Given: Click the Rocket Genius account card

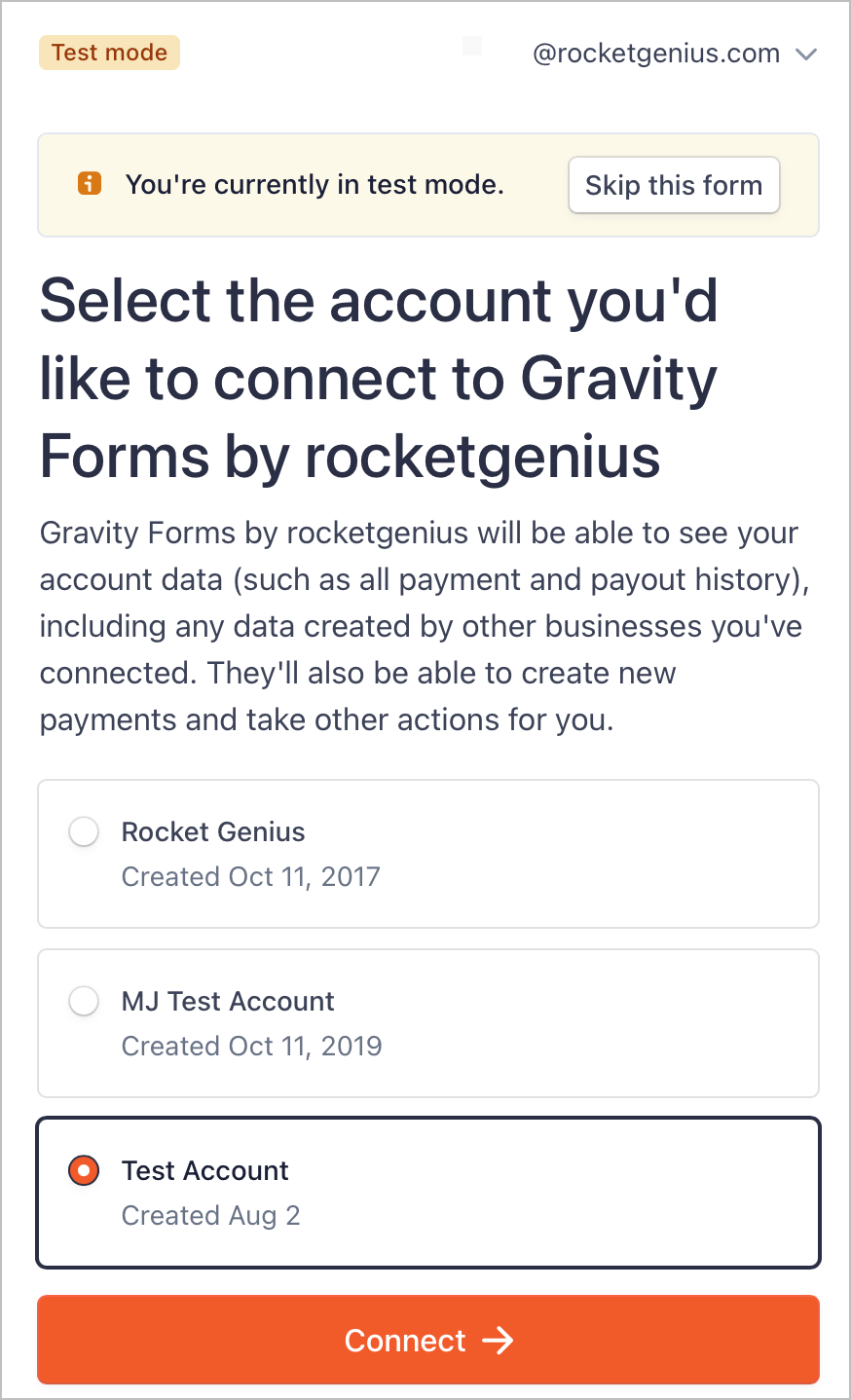Looking at the screenshot, I should coord(428,854).
